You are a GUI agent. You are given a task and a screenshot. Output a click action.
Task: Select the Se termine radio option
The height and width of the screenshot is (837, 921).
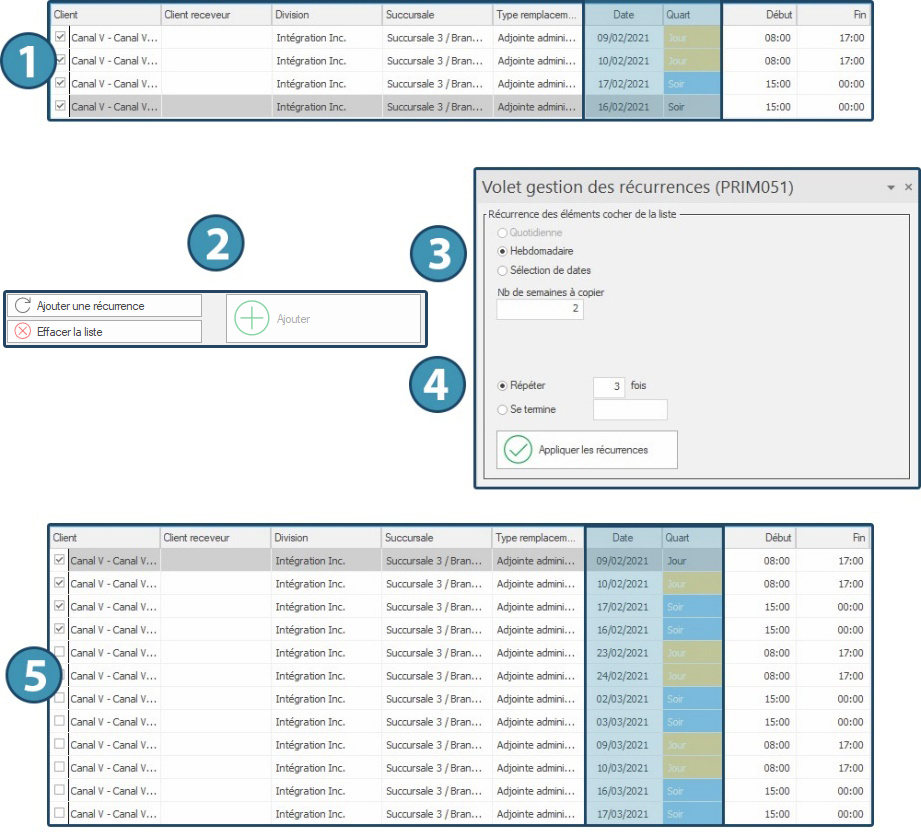click(x=503, y=409)
